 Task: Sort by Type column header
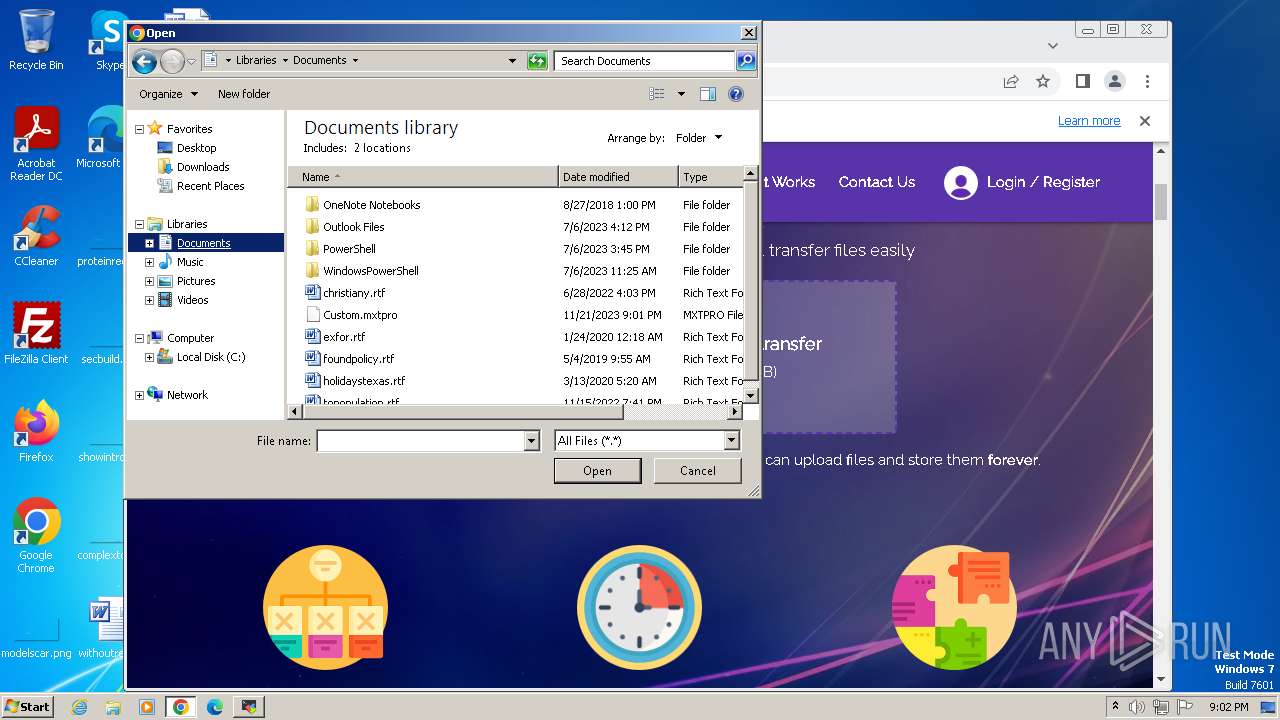[x=711, y=177]
